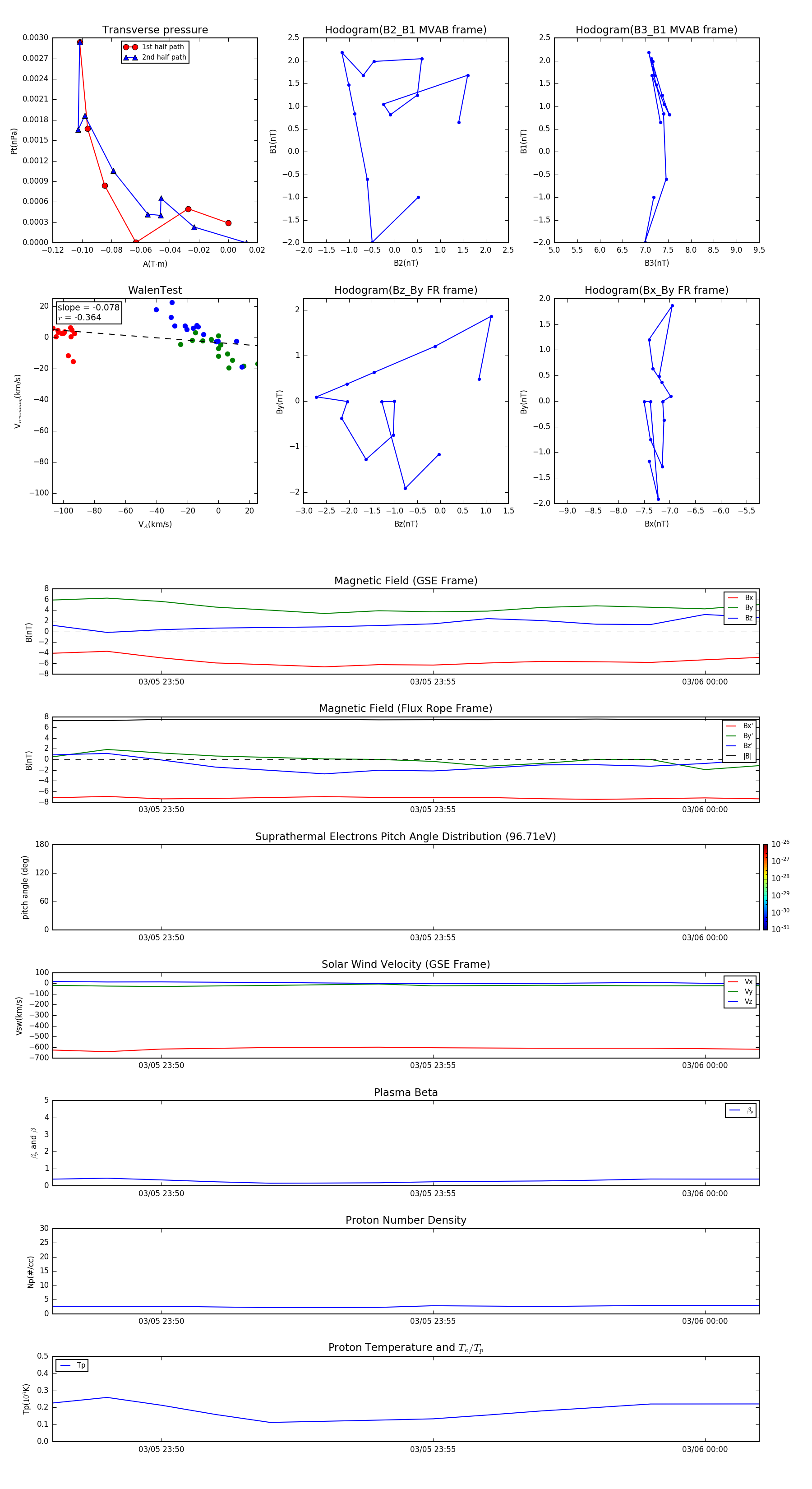812x1489 pixels.
Task: Select the "1st half path" legend entry
Action: [154, 47]
